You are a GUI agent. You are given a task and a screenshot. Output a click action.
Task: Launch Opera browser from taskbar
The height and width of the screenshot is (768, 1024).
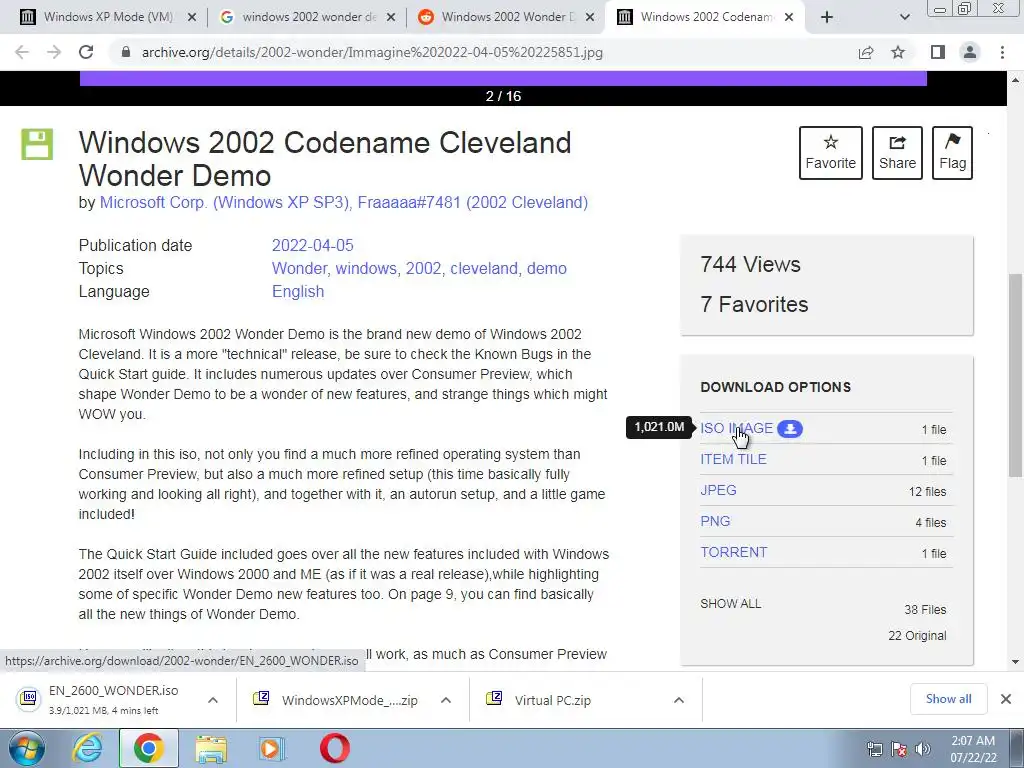pyautogui.click(x=335, y=748)
